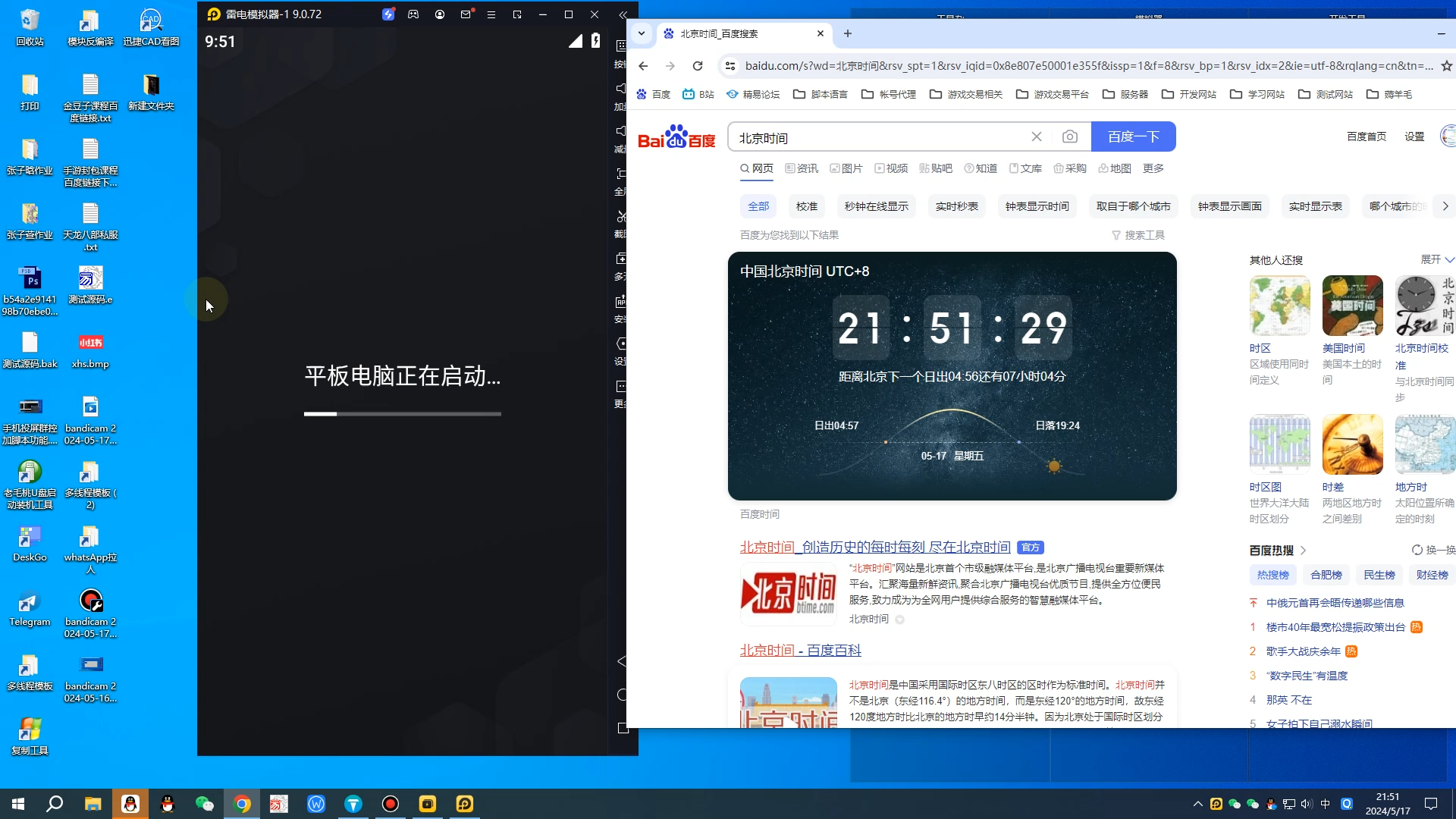Open 回收站 on the desktop
This screenshot has height=819, width=1456.
point(30,27)
